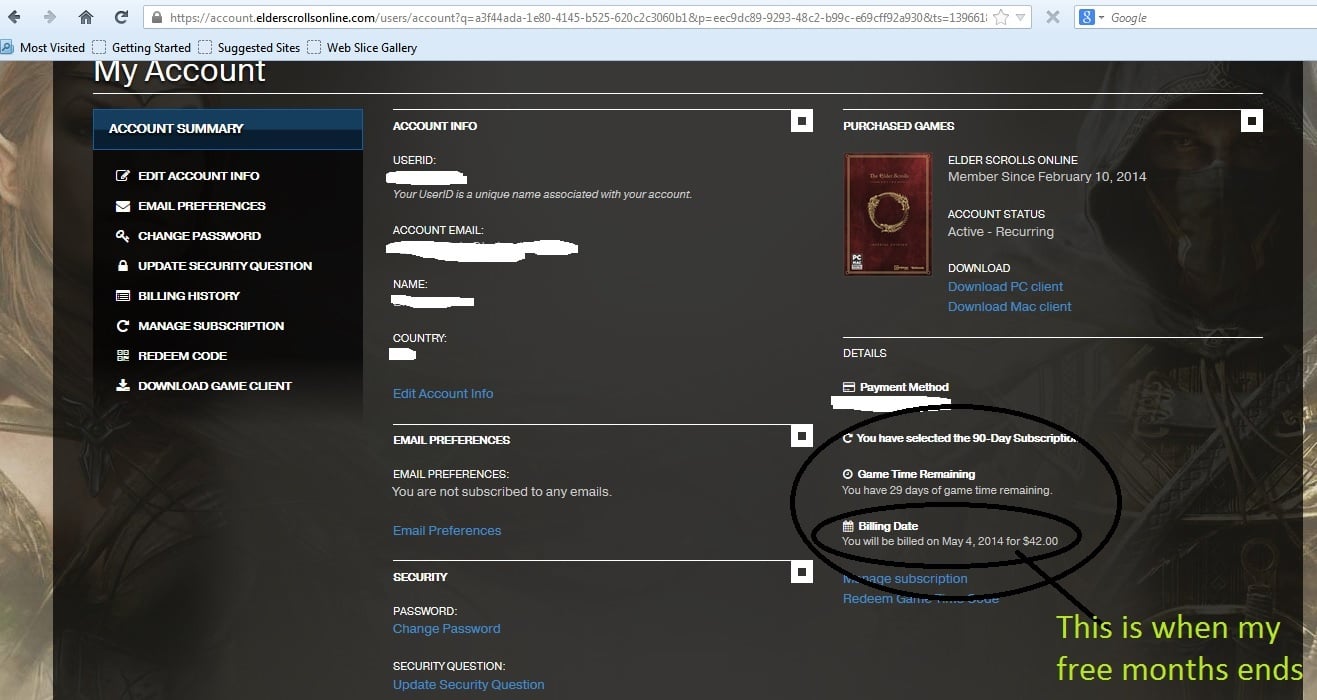The image size is (1317, 700).
Task: Go to the browser home page icon
Action: (x=86, y=17)
